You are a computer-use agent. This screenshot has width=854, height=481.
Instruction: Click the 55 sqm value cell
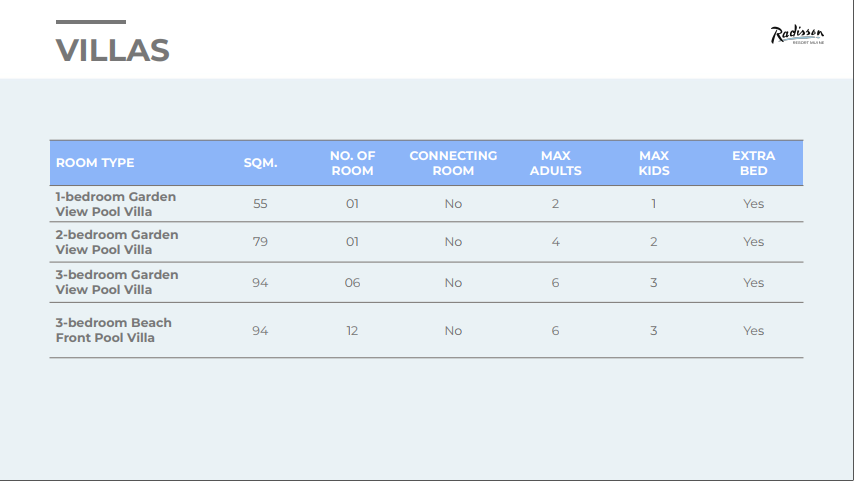pyautogui.click(x=260, y=204)
